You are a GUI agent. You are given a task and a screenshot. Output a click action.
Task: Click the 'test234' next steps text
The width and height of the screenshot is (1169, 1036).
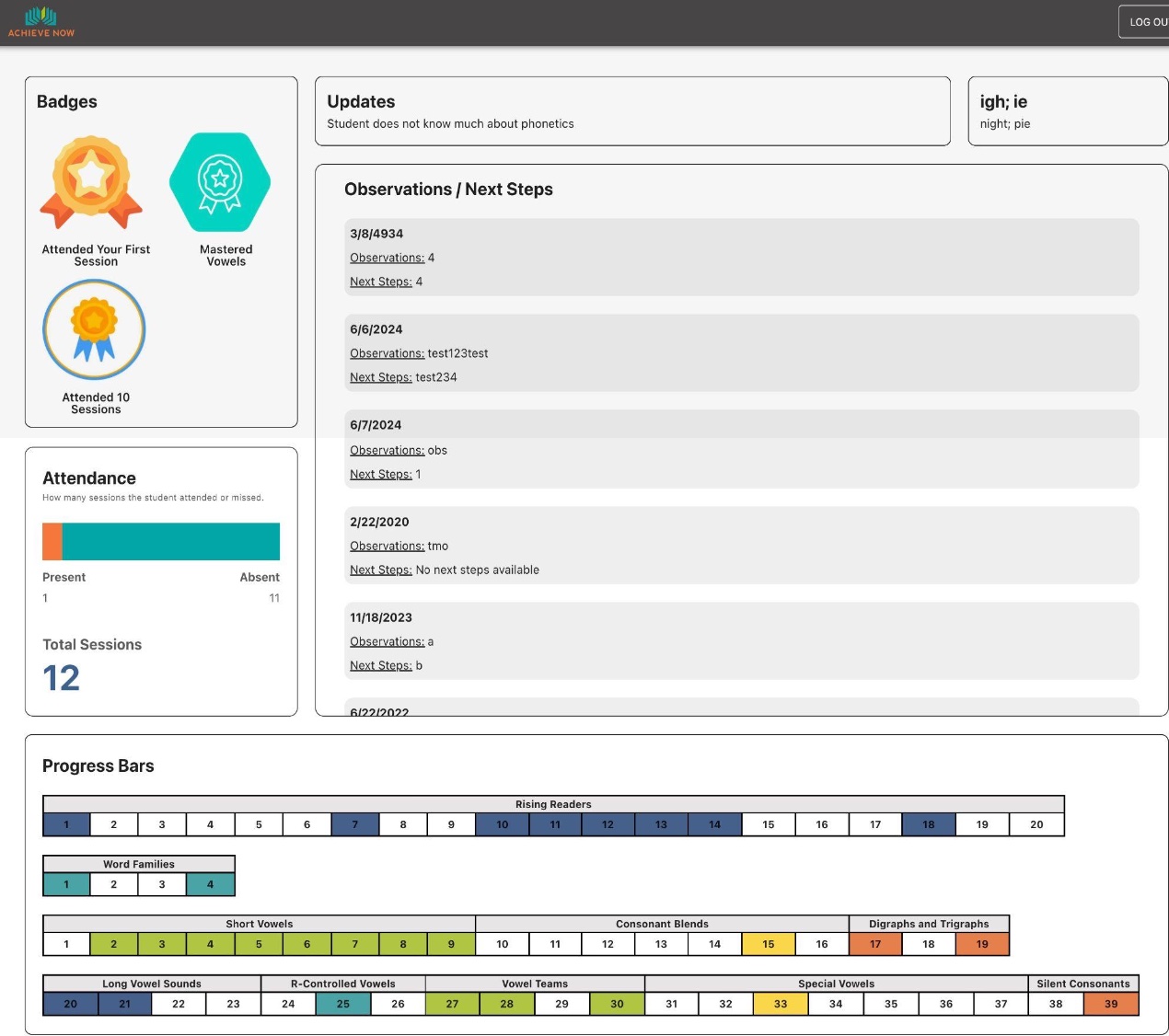436,377
